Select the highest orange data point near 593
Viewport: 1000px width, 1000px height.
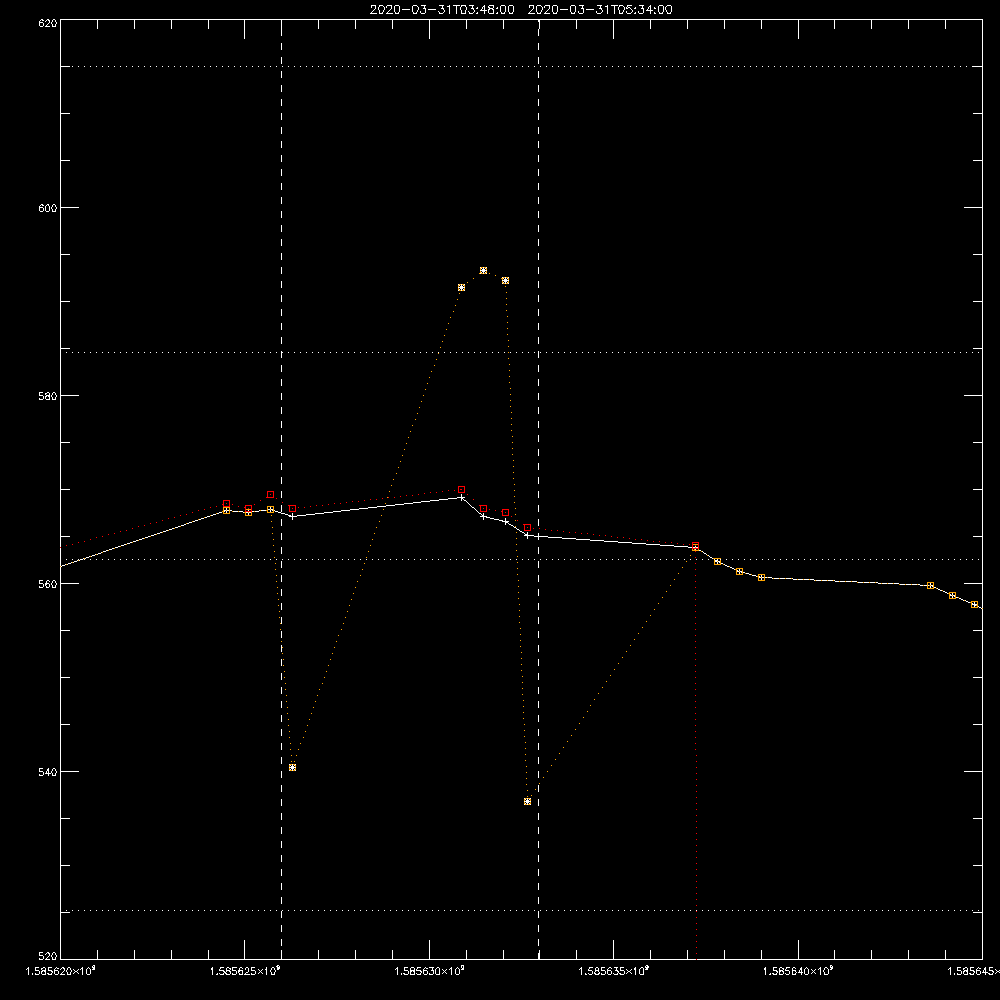coord(483,271)
